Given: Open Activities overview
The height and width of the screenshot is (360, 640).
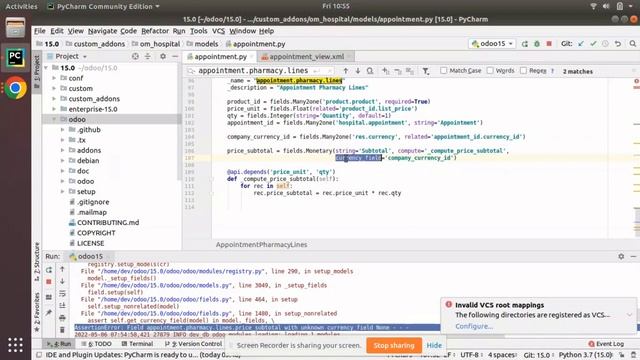Looking at the screenshot, I should point(21,6).
